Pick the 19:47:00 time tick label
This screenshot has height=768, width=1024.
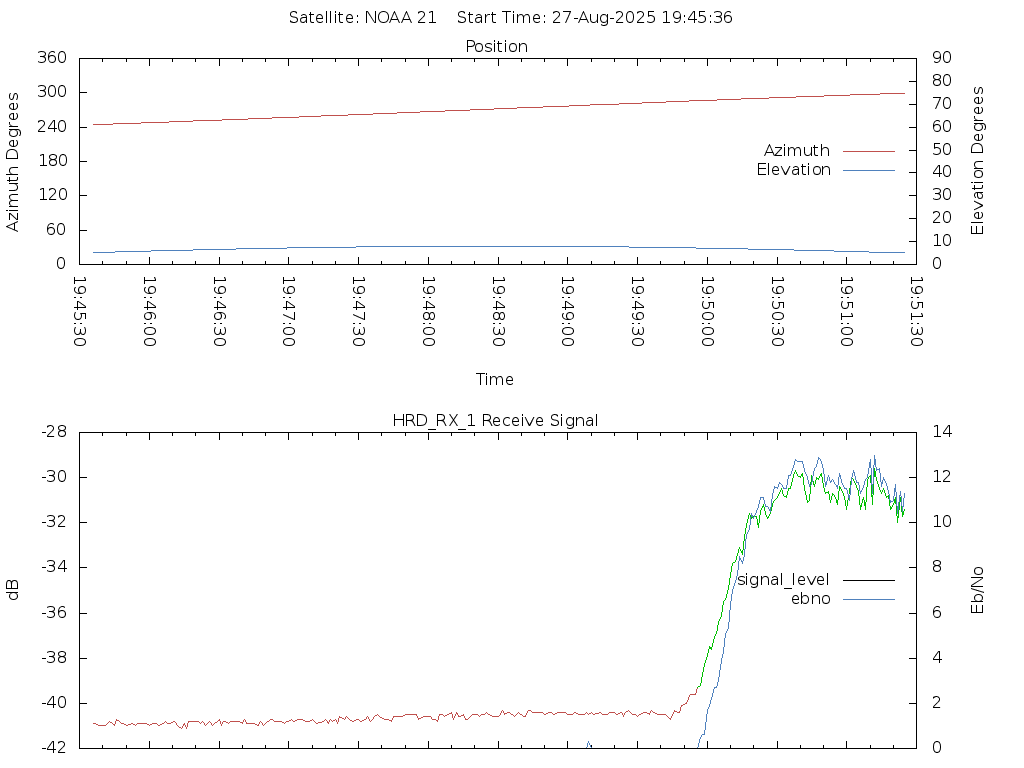289,312
